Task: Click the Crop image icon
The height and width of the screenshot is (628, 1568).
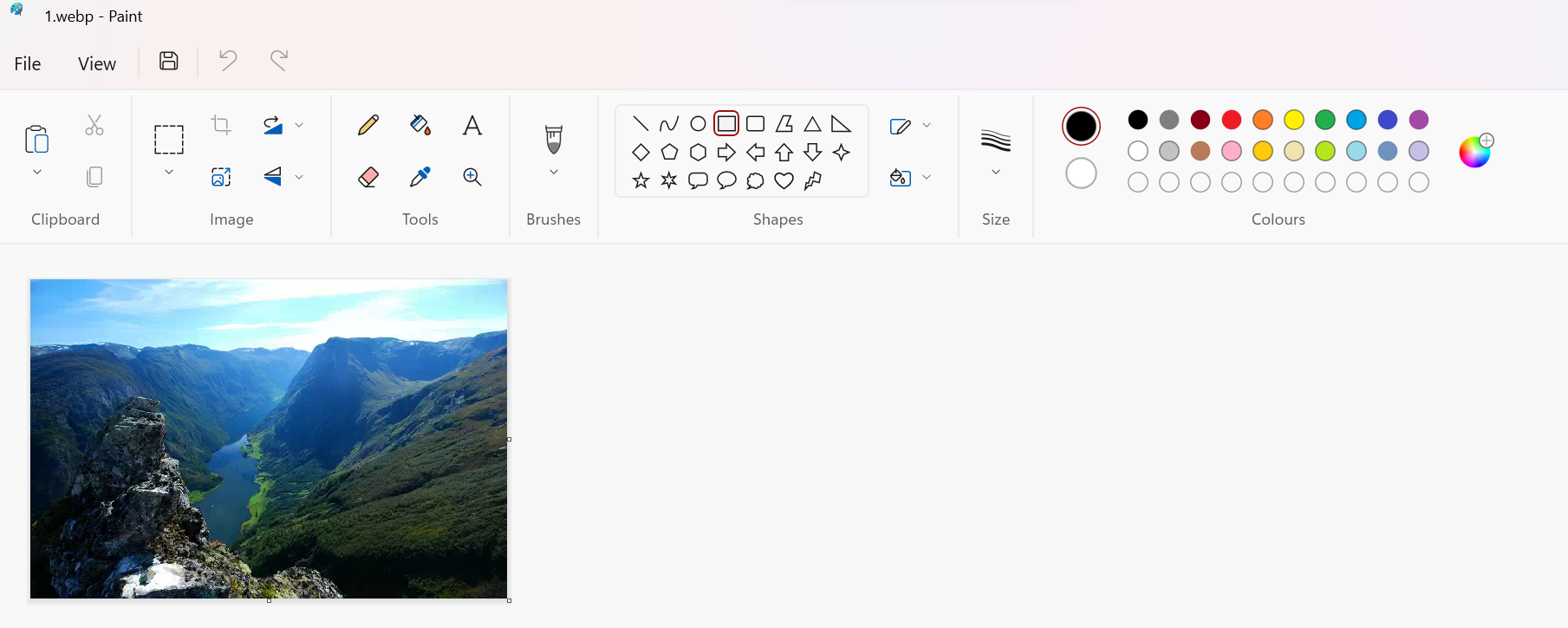Action: [x=221, y=126]
